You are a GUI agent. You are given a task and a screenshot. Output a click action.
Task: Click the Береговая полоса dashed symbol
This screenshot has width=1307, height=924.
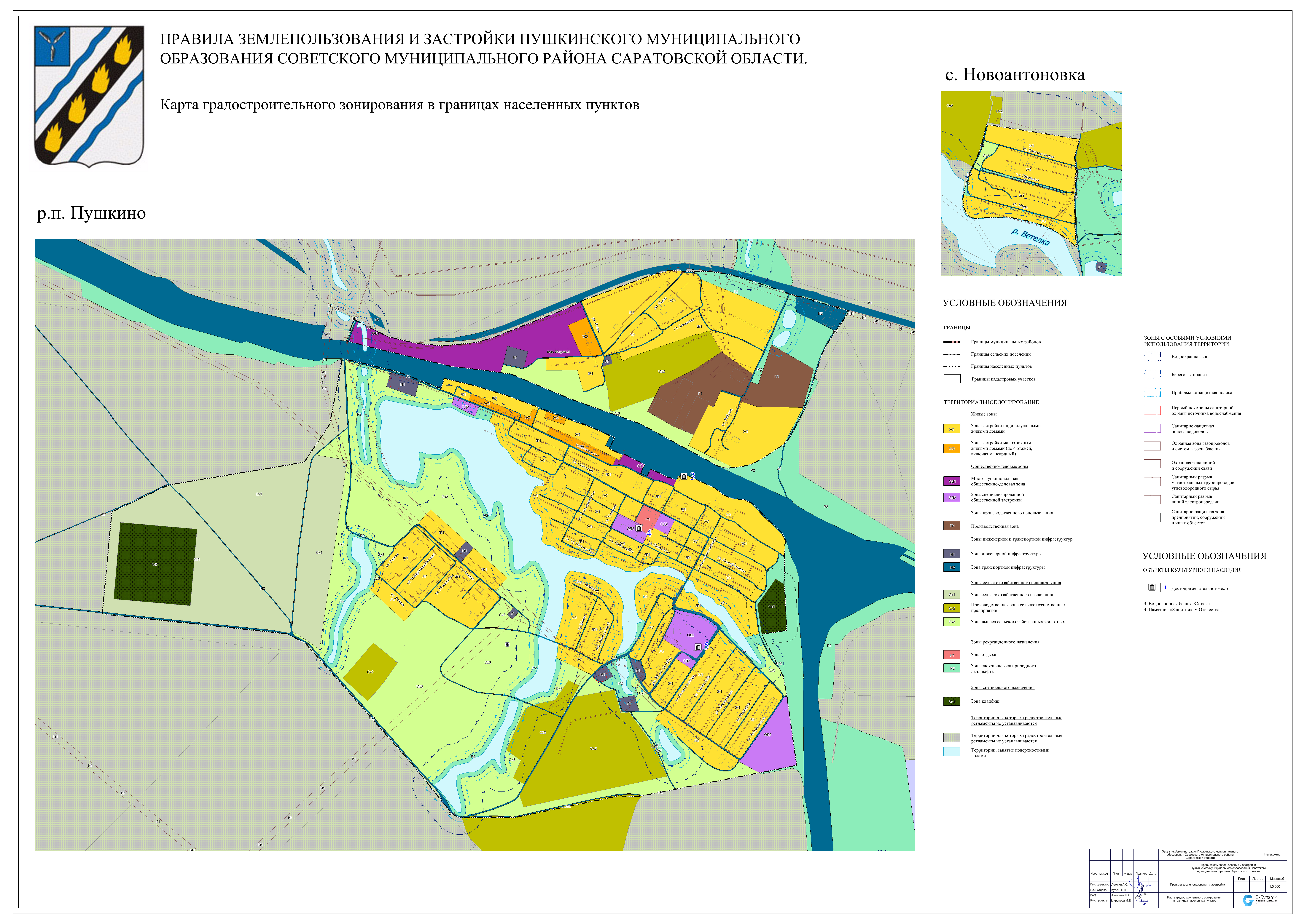coord(1152,374)
